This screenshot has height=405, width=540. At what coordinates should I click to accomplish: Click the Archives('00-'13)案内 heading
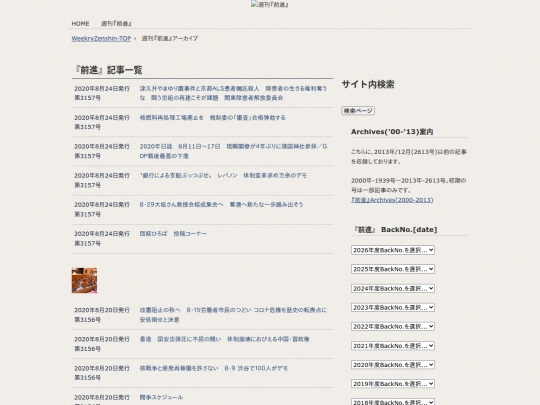click(392, 132)
